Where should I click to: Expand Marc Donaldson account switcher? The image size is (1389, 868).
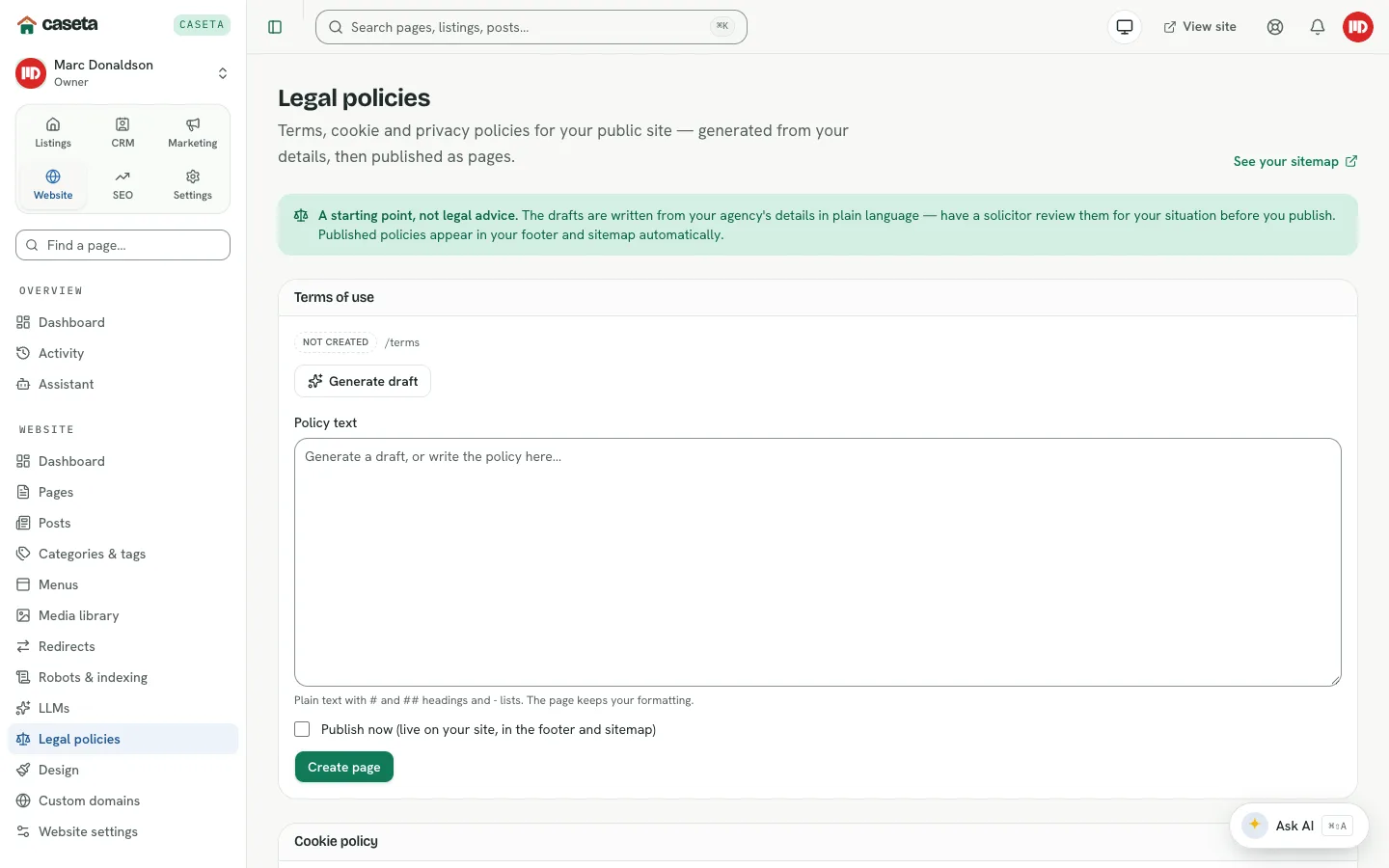point(123,73)
